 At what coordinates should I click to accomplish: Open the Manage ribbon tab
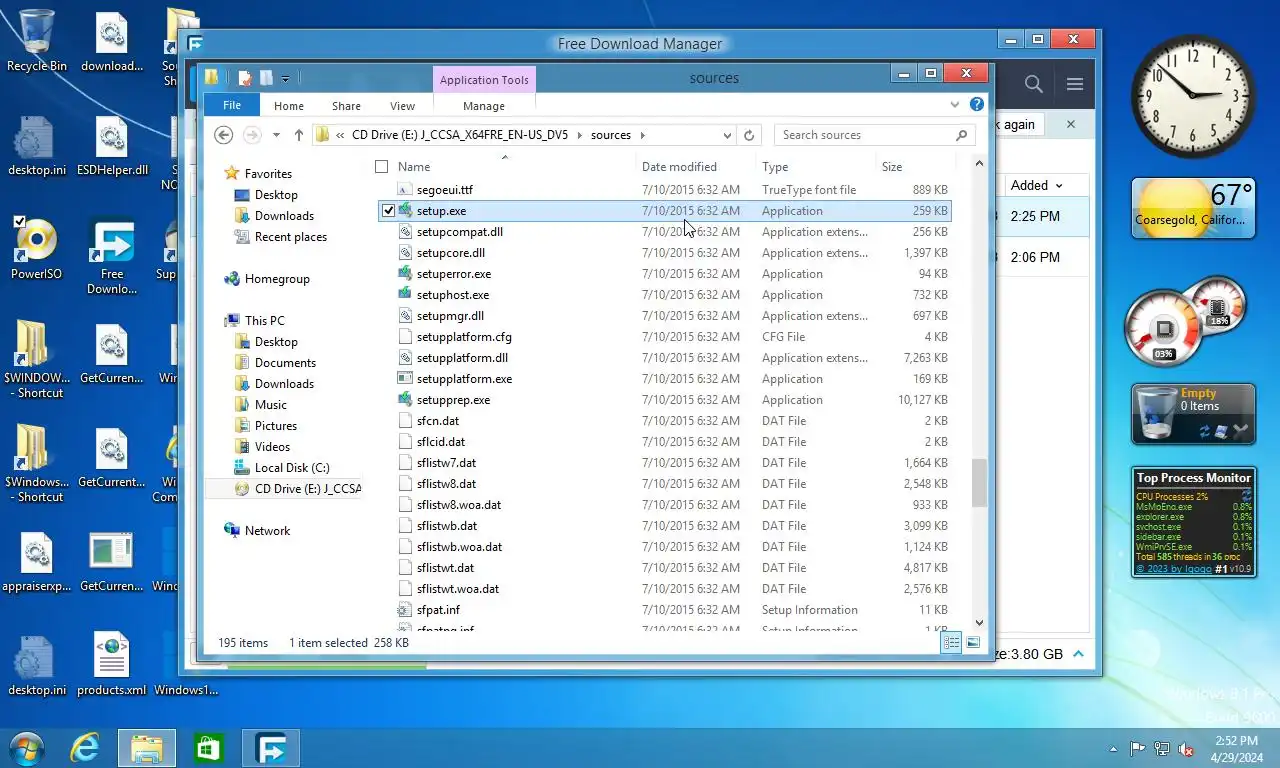[x=484, y=105]
